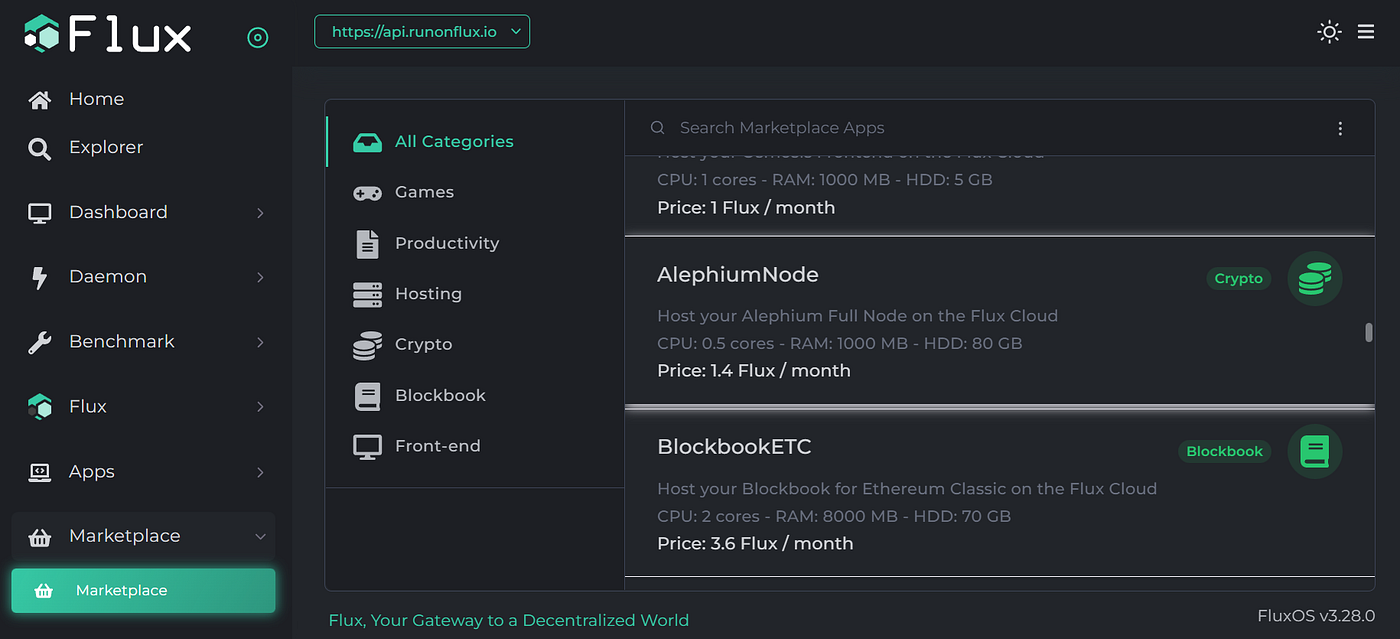Click the Productivity document icon
Screen dimensions: 1400x639
click(x=367, y=244)
